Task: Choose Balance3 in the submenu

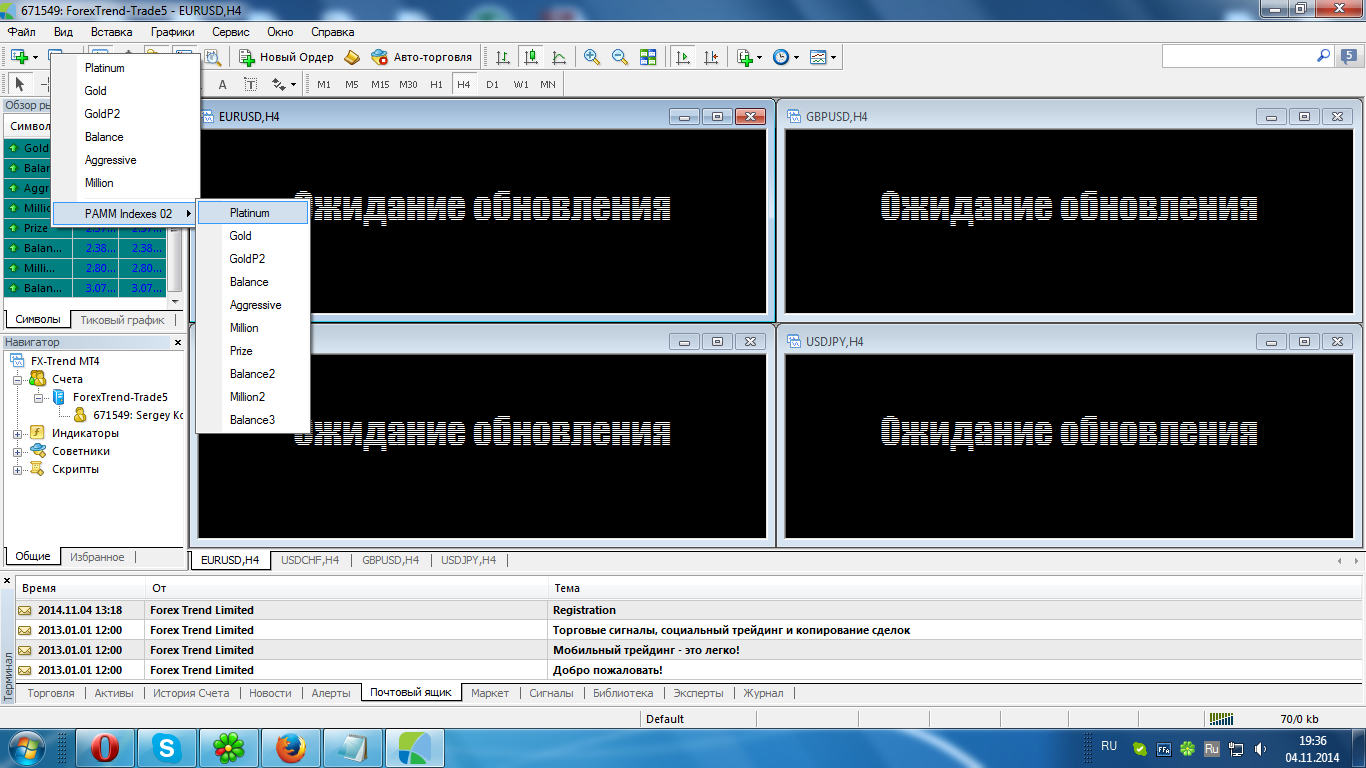Action: (x=252, y=420)
